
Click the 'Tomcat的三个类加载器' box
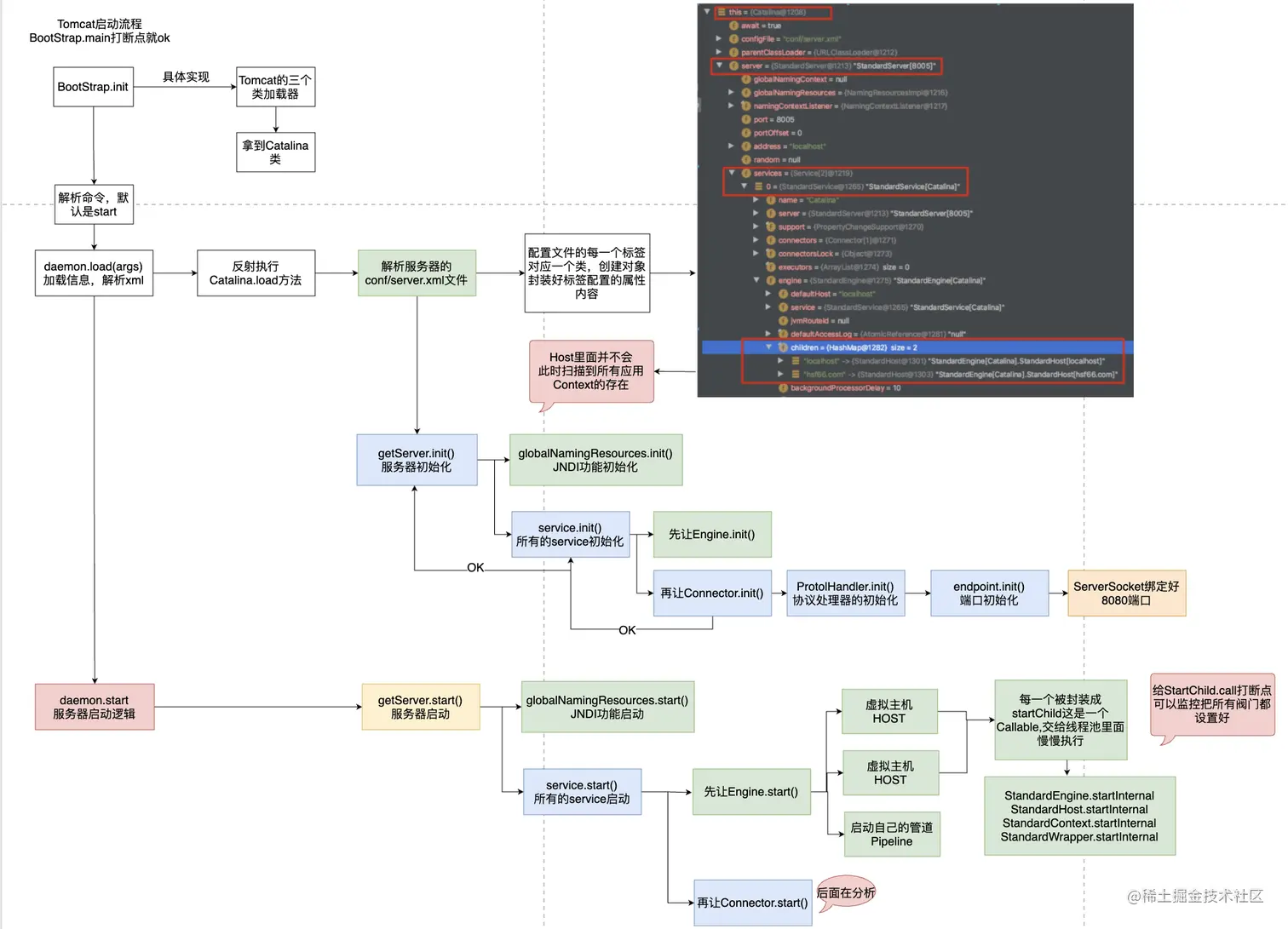point(275,87)
